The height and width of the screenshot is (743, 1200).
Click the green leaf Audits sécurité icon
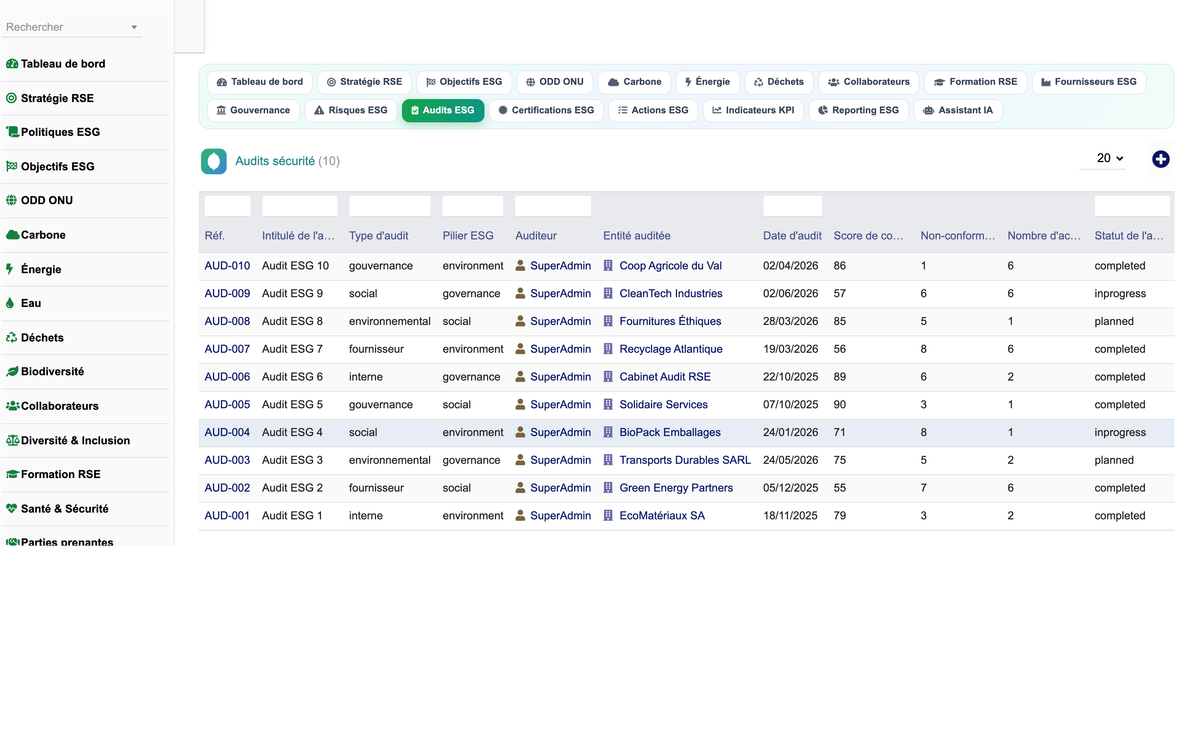213,161
